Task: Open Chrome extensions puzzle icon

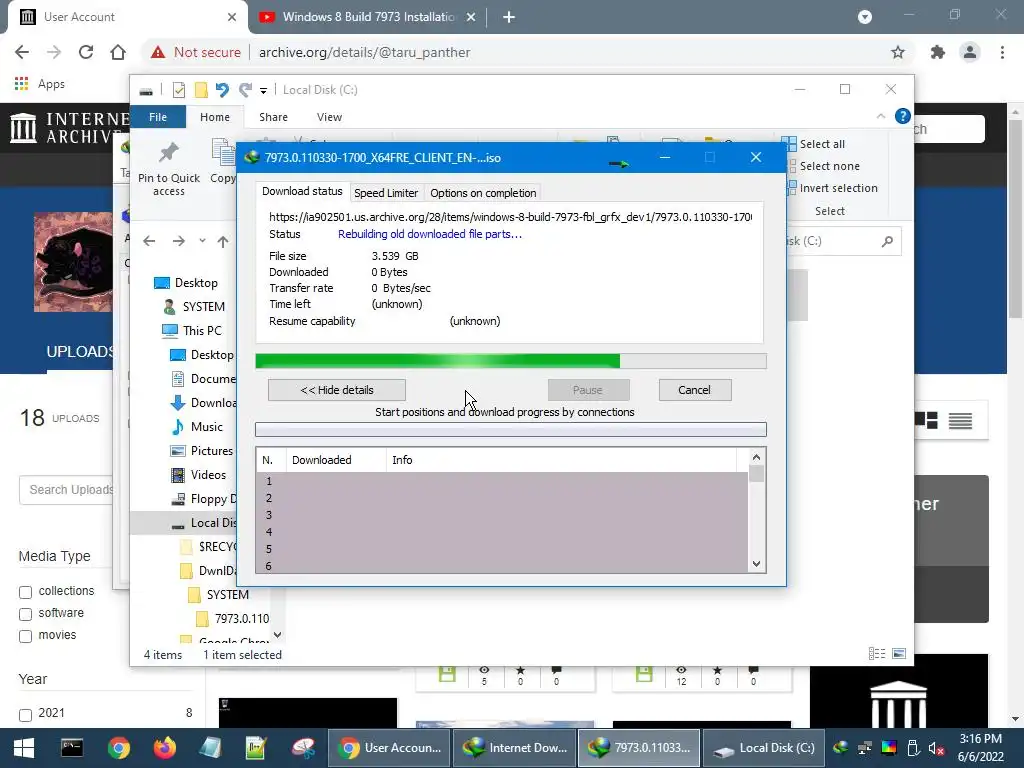Action: tap(938, 52)
